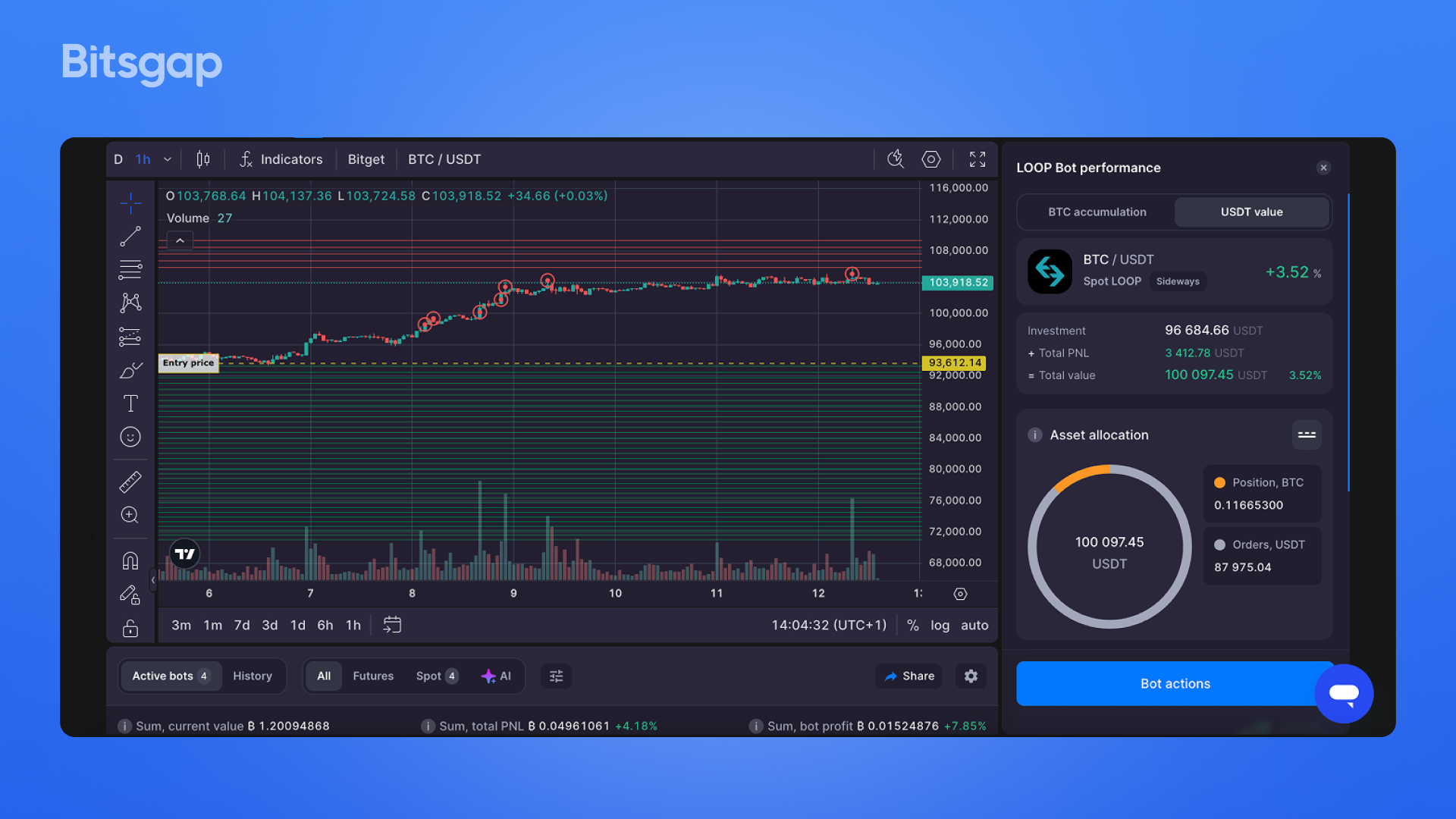
Task: Set chart range to 3m
Action: tap(181, 625)
